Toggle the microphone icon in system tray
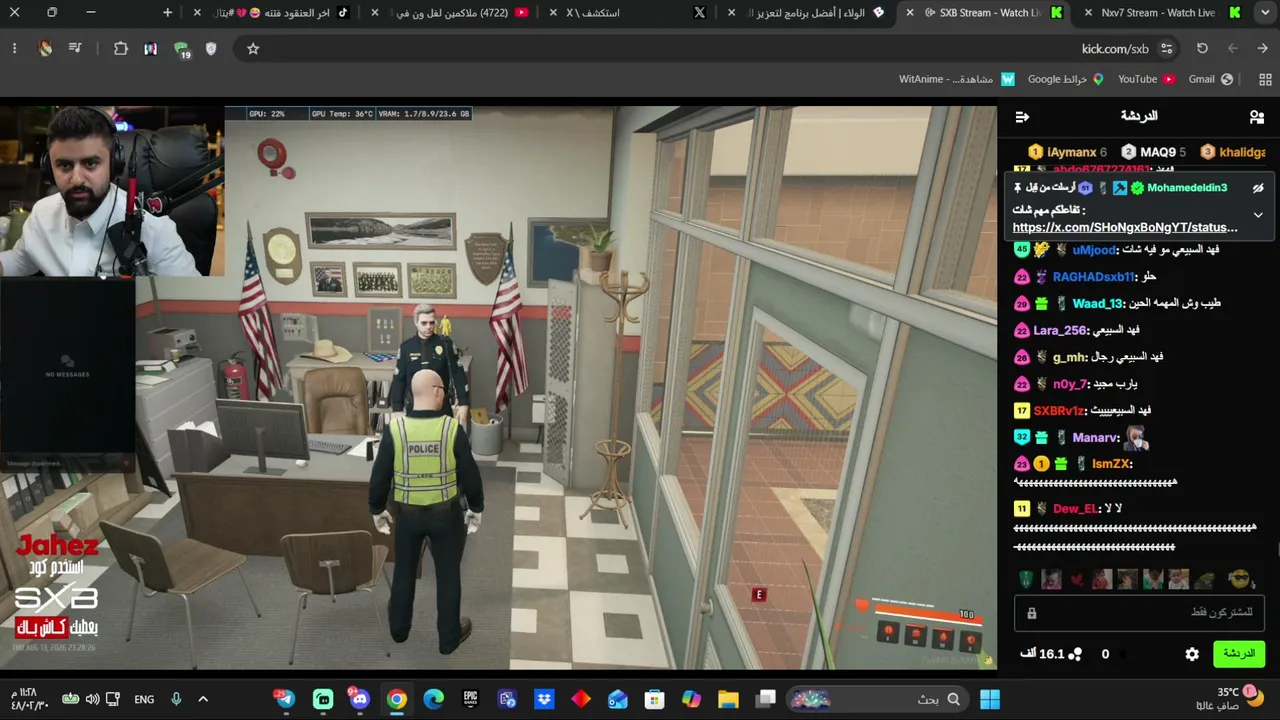Viewport: 1280px width, 720px height. 176,699
